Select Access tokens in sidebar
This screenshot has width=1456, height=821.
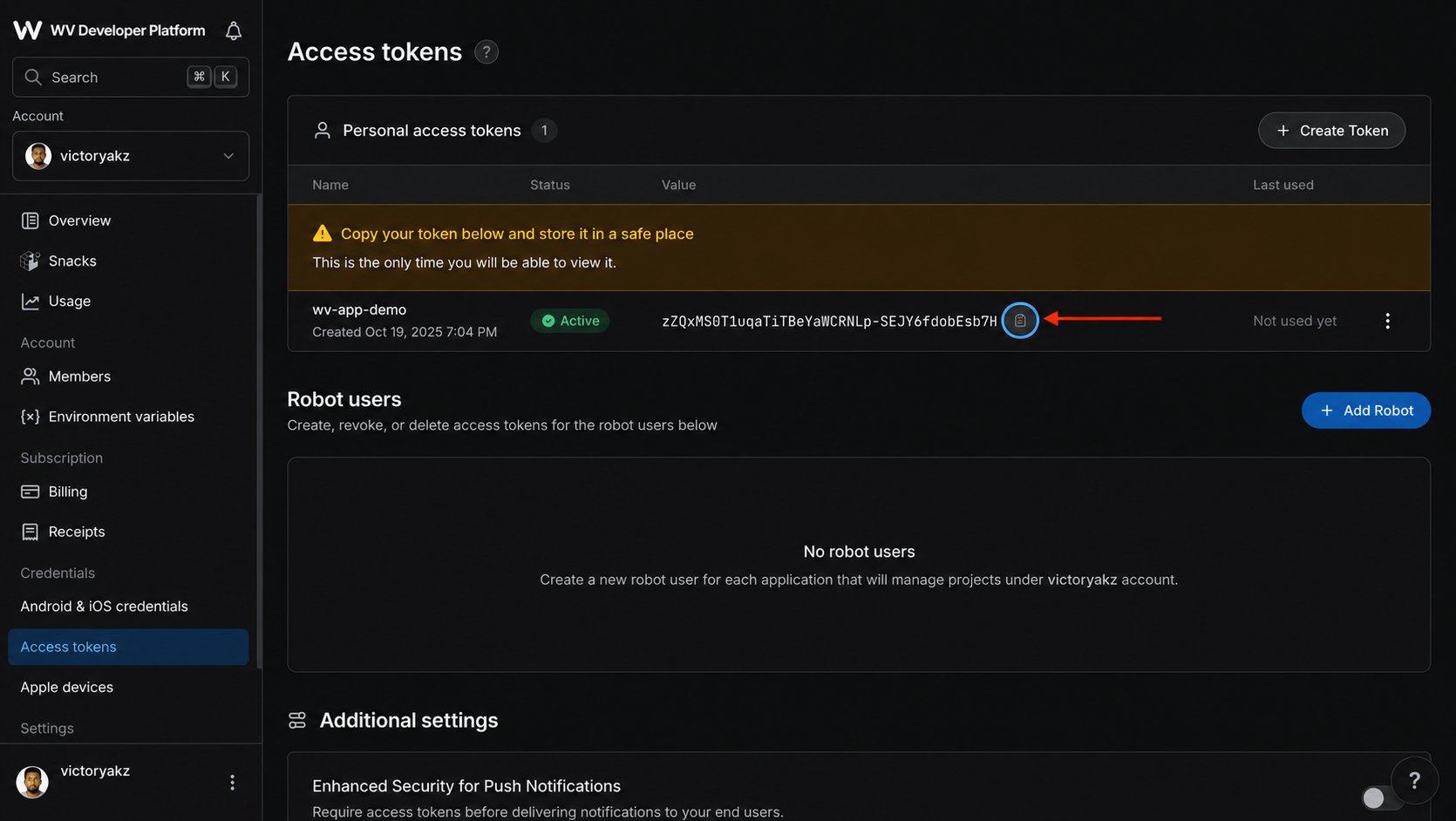(x=128, y=647)
